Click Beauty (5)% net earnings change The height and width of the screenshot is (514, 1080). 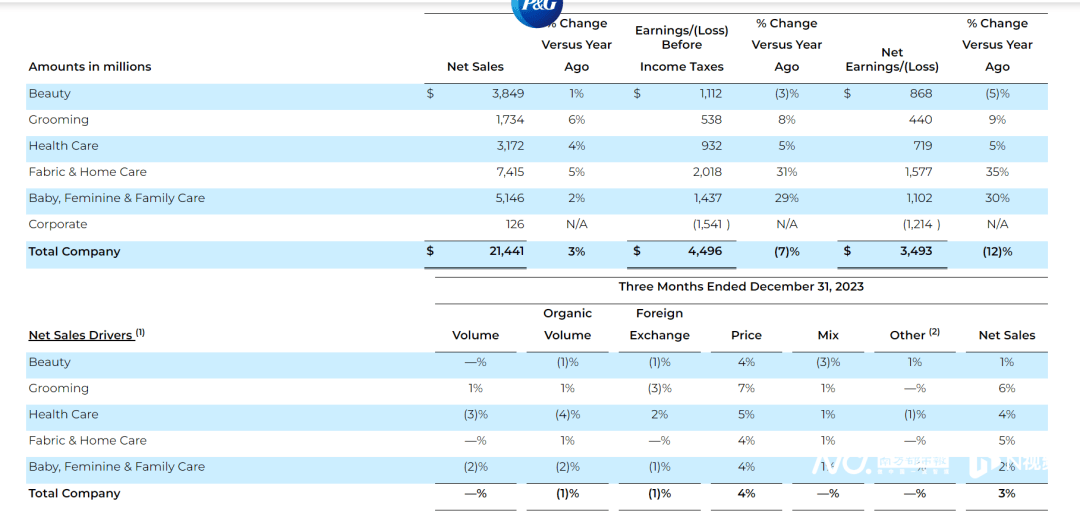[997, 94]
